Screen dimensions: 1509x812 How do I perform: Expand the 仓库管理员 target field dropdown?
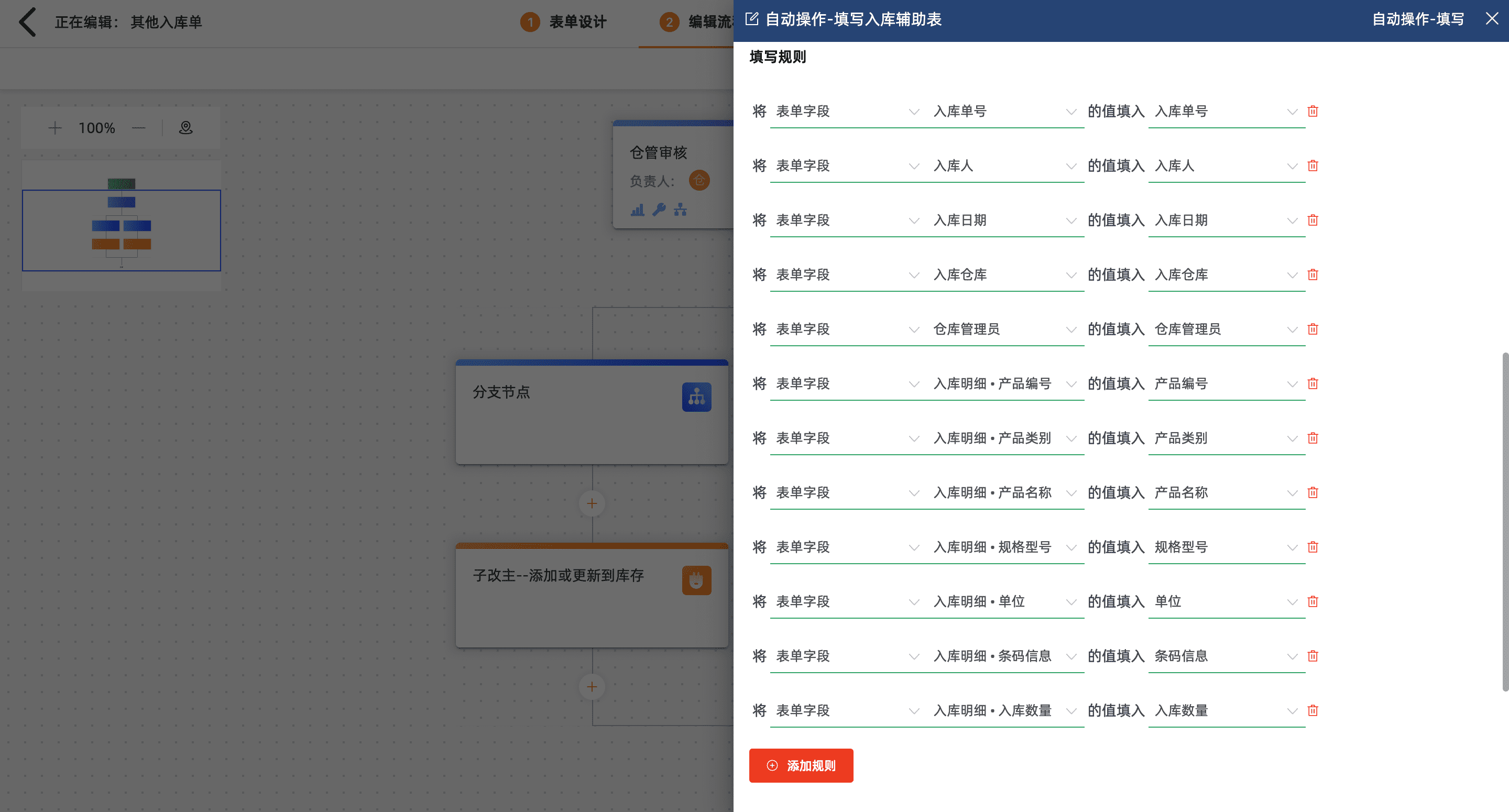tap(1226, 329)
